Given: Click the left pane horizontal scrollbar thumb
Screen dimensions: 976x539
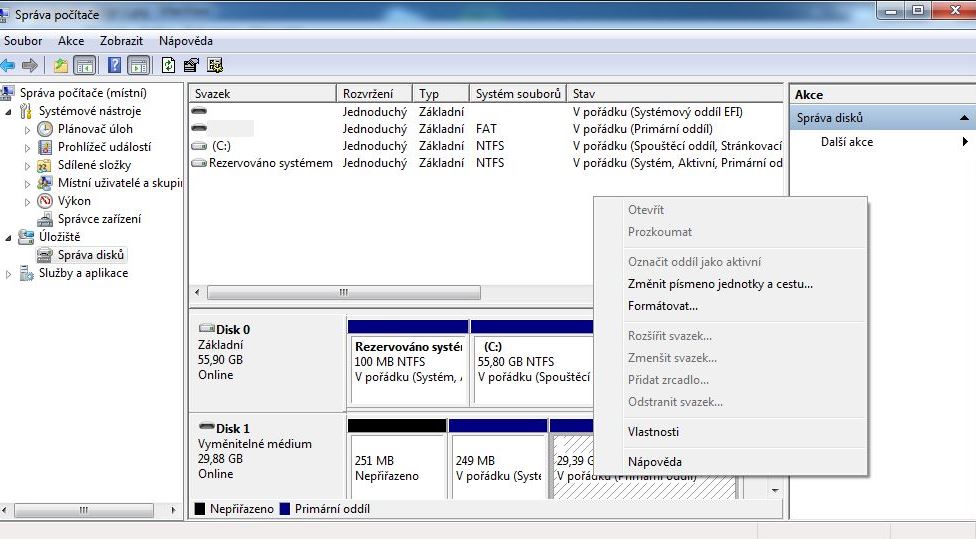Looking at the screenshot, I should 83,510.
